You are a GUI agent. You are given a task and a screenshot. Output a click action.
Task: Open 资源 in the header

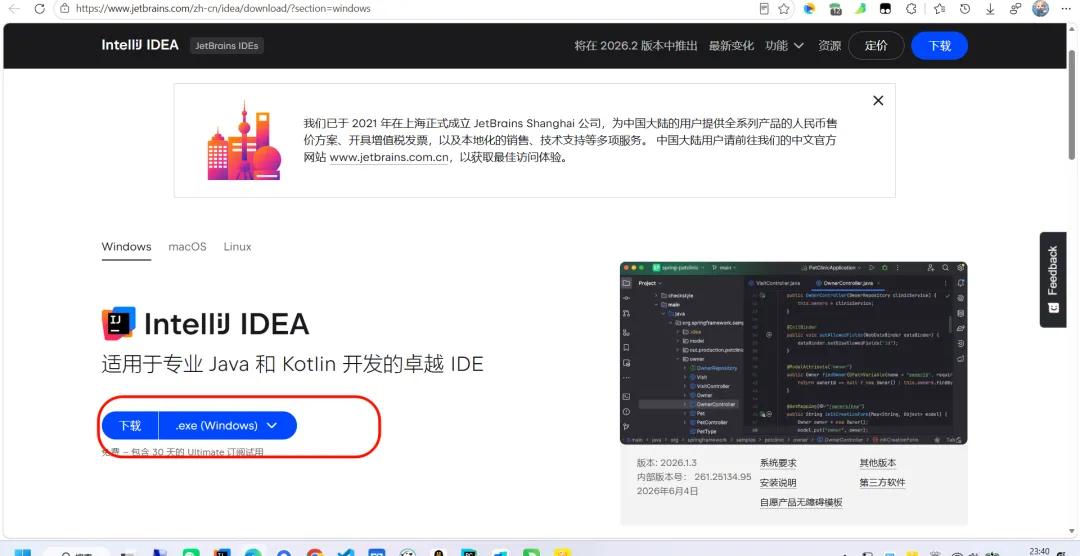coord(829,45)
